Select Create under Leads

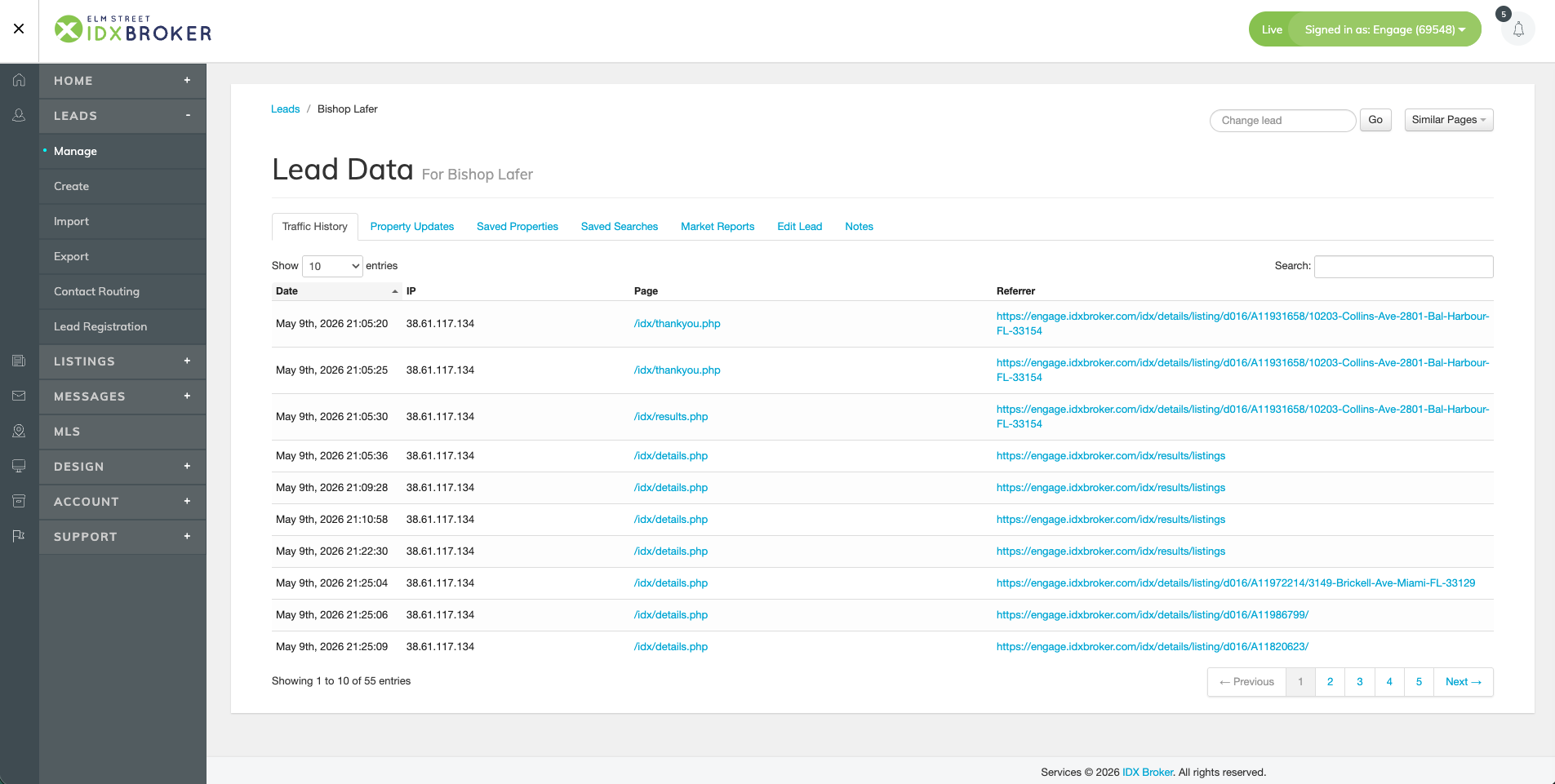(x=122, y=186)
